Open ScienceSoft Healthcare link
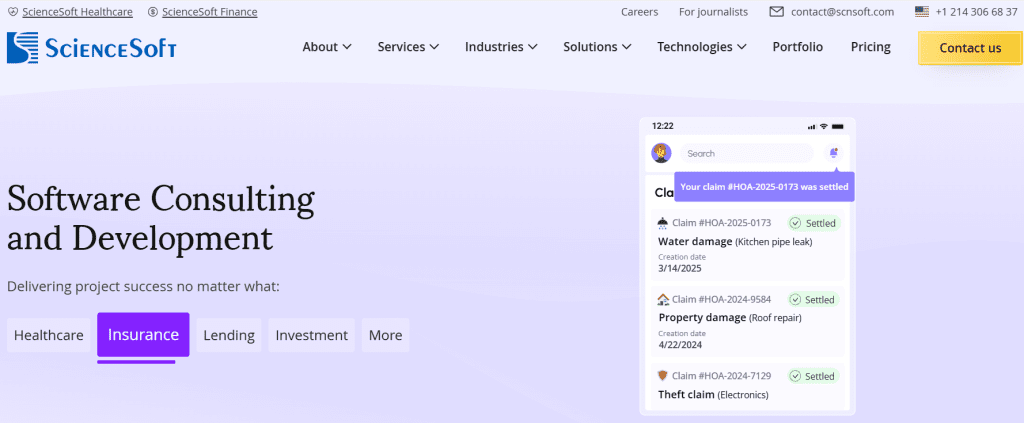 (x=77, y=12)
